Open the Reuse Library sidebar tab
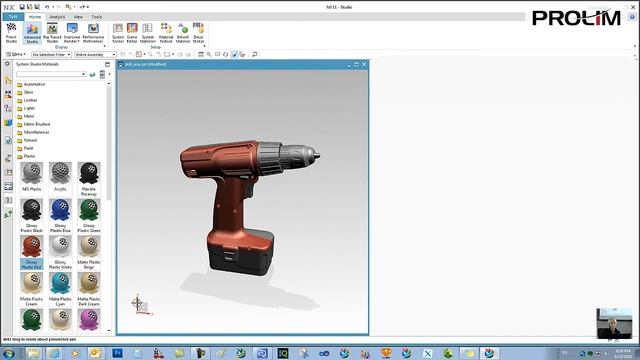This screenshot has height=360, width=640. (x=8, y=122)
